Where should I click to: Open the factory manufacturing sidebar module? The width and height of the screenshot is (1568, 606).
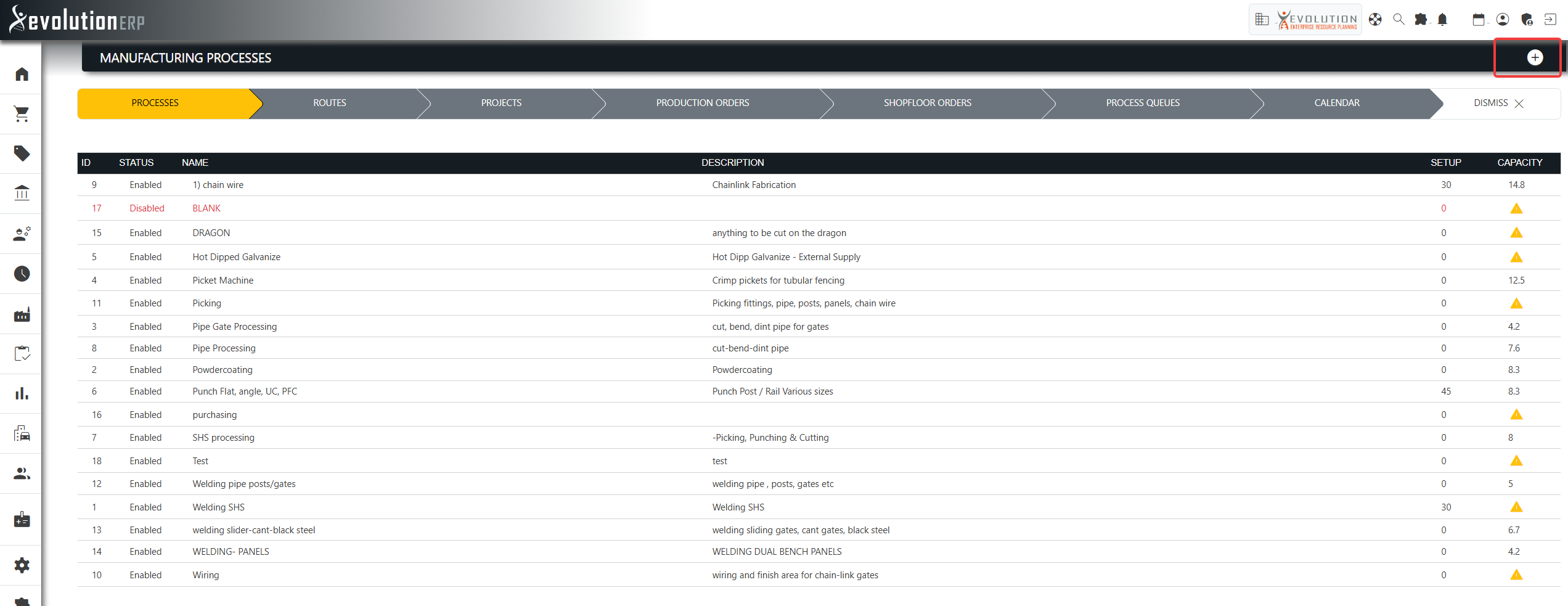pyautogui.click(x=22, y=314)
